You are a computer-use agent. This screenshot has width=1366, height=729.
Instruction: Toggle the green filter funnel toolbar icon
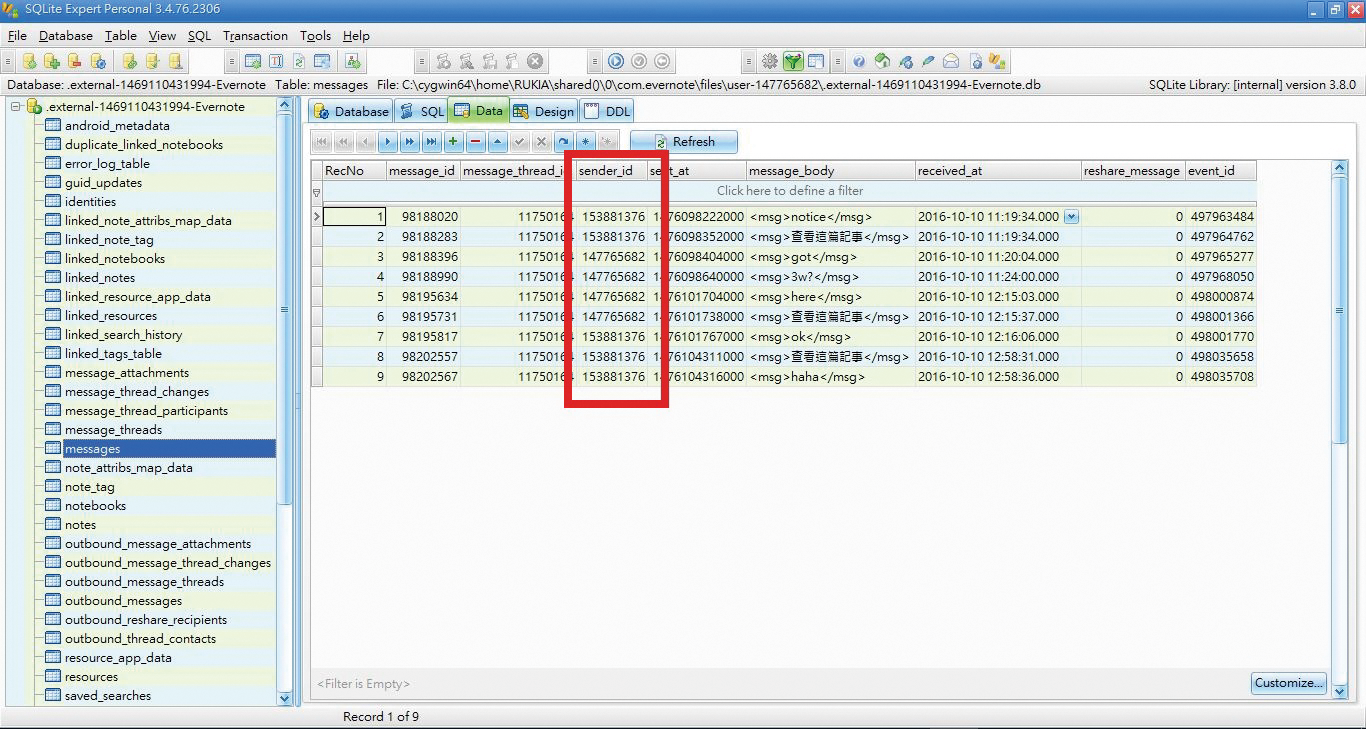pos(793,61)
